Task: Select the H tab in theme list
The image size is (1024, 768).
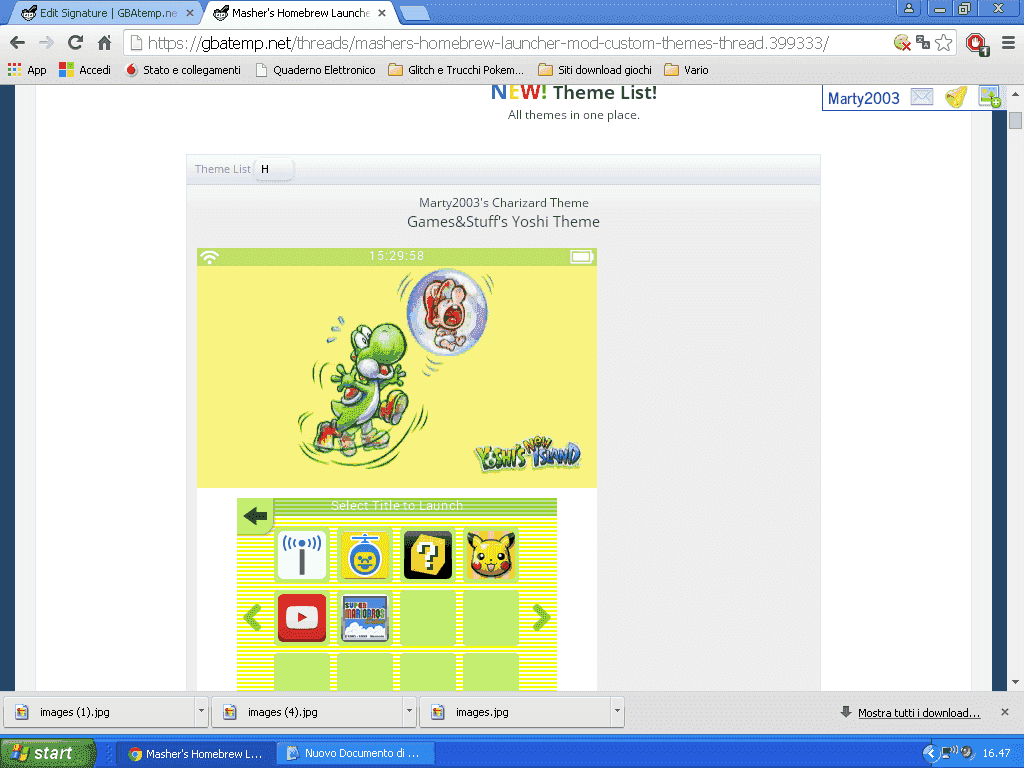Action: 274,169
